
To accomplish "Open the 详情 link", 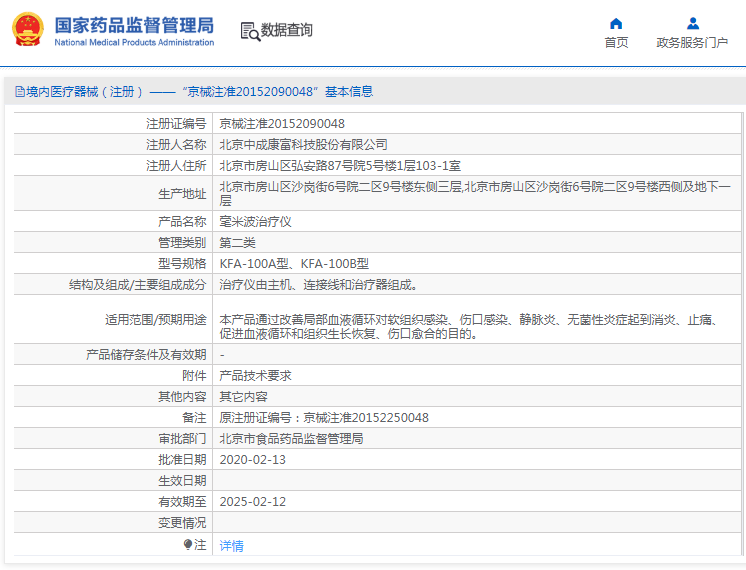I will click(x=231, y=545).
